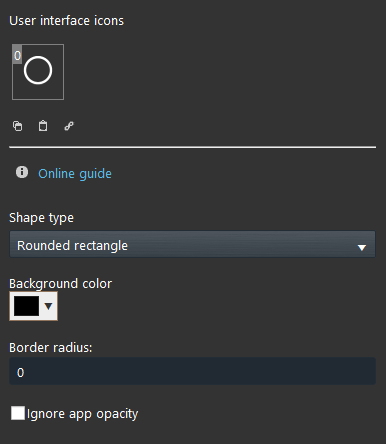The image size is (386, 444).
Task: Click the Background color label
Action: [x=60, y=284]
